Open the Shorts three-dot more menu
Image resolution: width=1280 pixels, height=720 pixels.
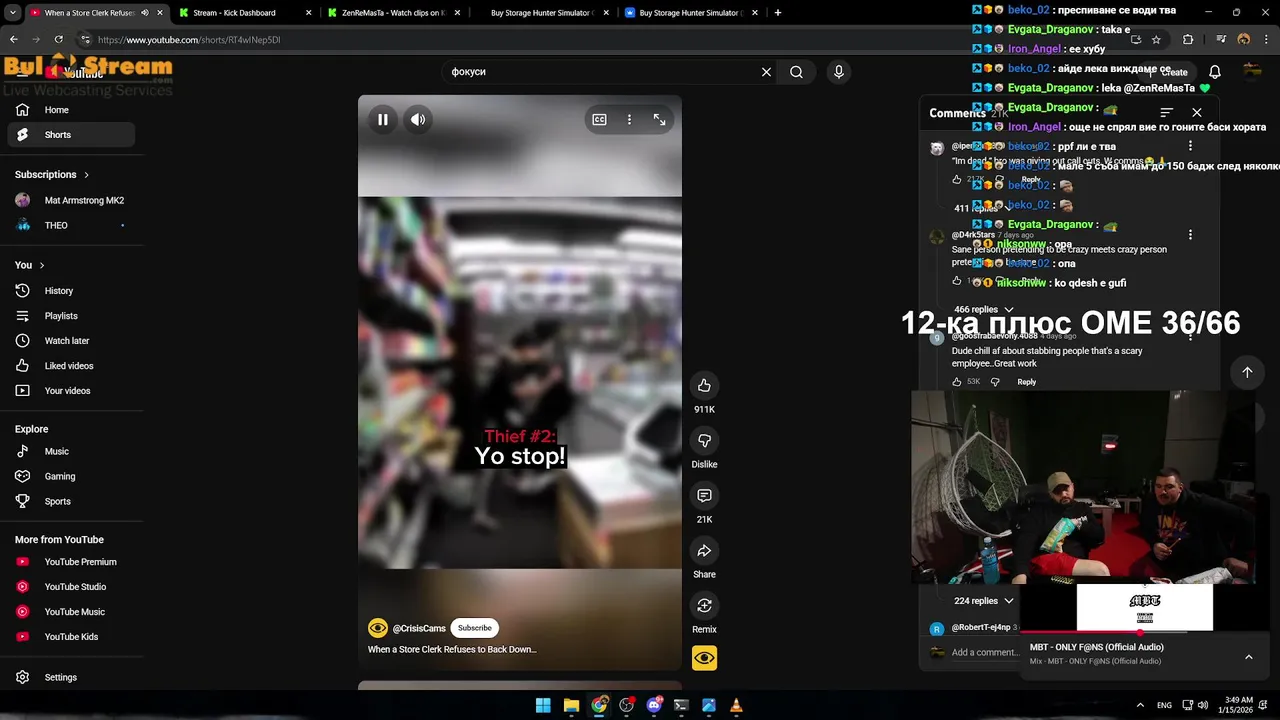pos(629,119)
